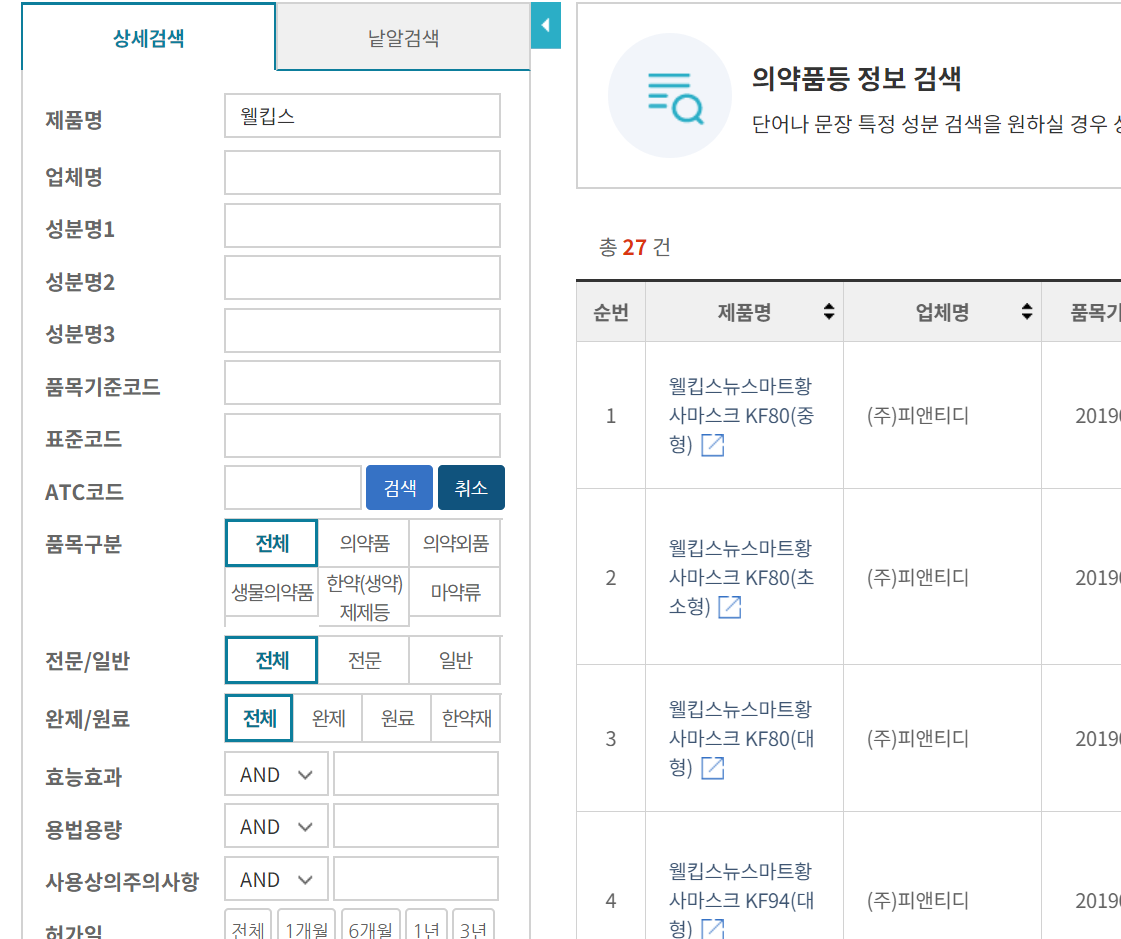Open external link icon for KF80(대형) product
Image resolution: width=1121 pixels, height=939 pixels.
[x=713, y=767]
